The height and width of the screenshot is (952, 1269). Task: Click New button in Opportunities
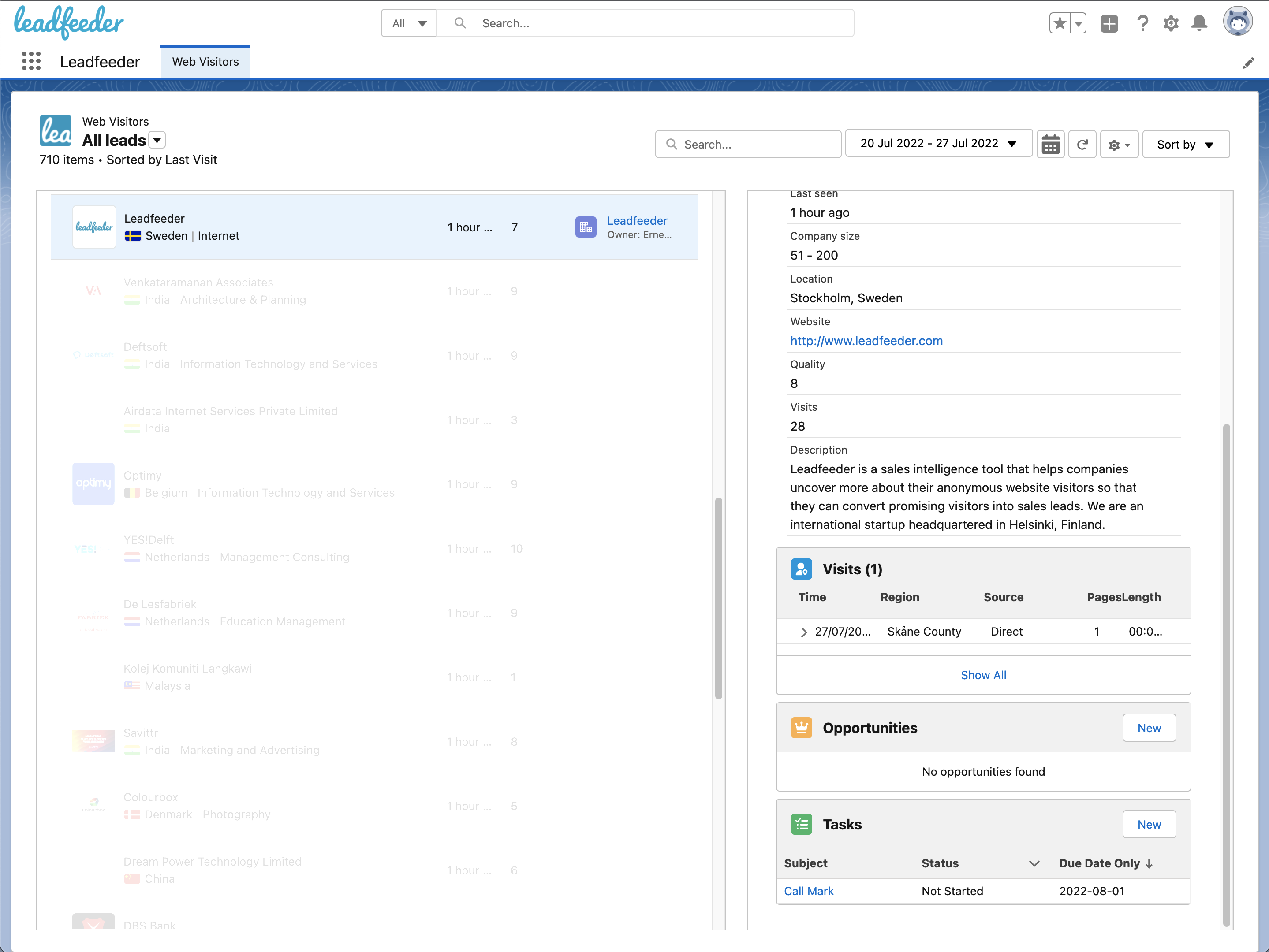1149,728
